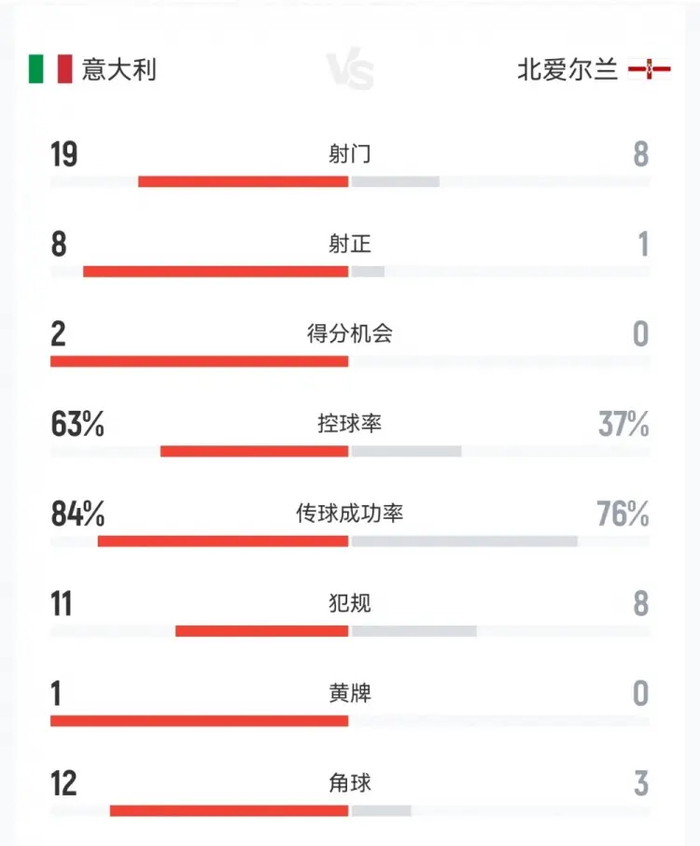Select the 射门 stat label
The image size is (700, 846).
(350, 155)
